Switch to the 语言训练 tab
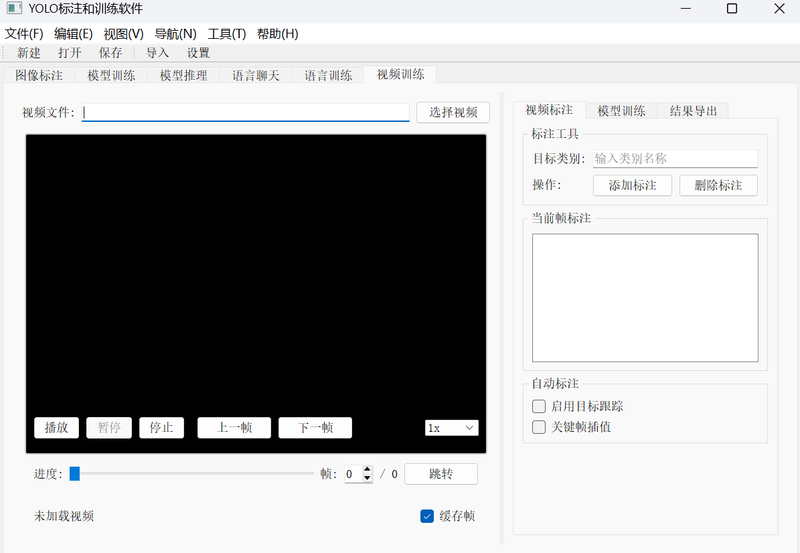The image size is (800, 553). click(x=328, y=76)
